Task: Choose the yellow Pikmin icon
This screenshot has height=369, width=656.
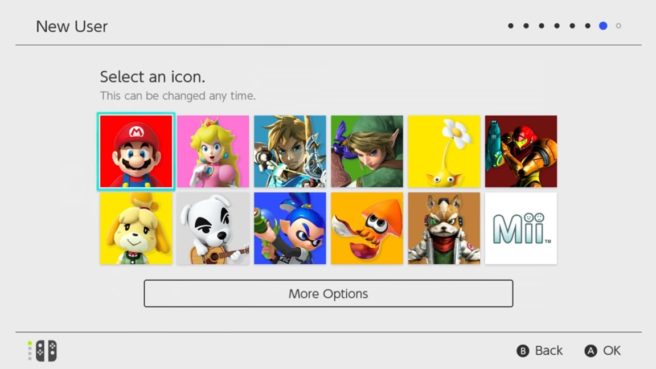Action: coord(444,151)
